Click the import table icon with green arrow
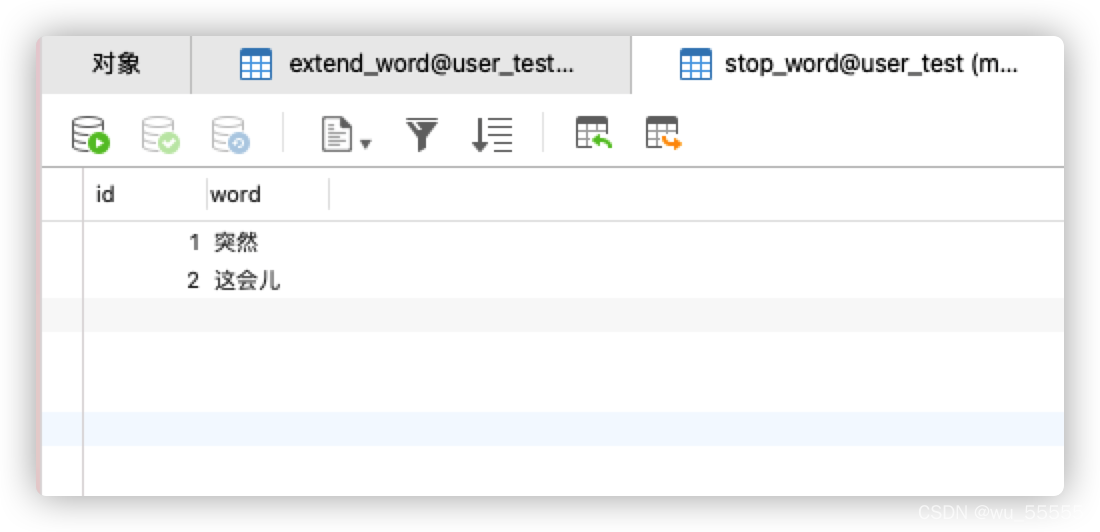1100x532 pixels. 593,133
